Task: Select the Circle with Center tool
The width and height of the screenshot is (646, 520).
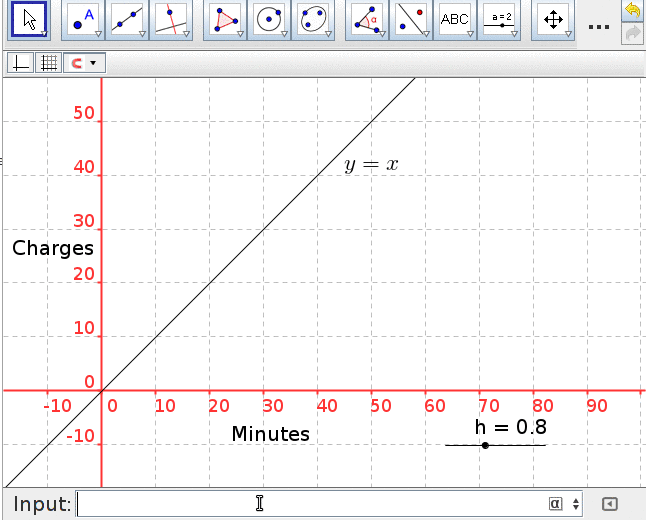Action: pyautogui.click(x=269, y=20)
